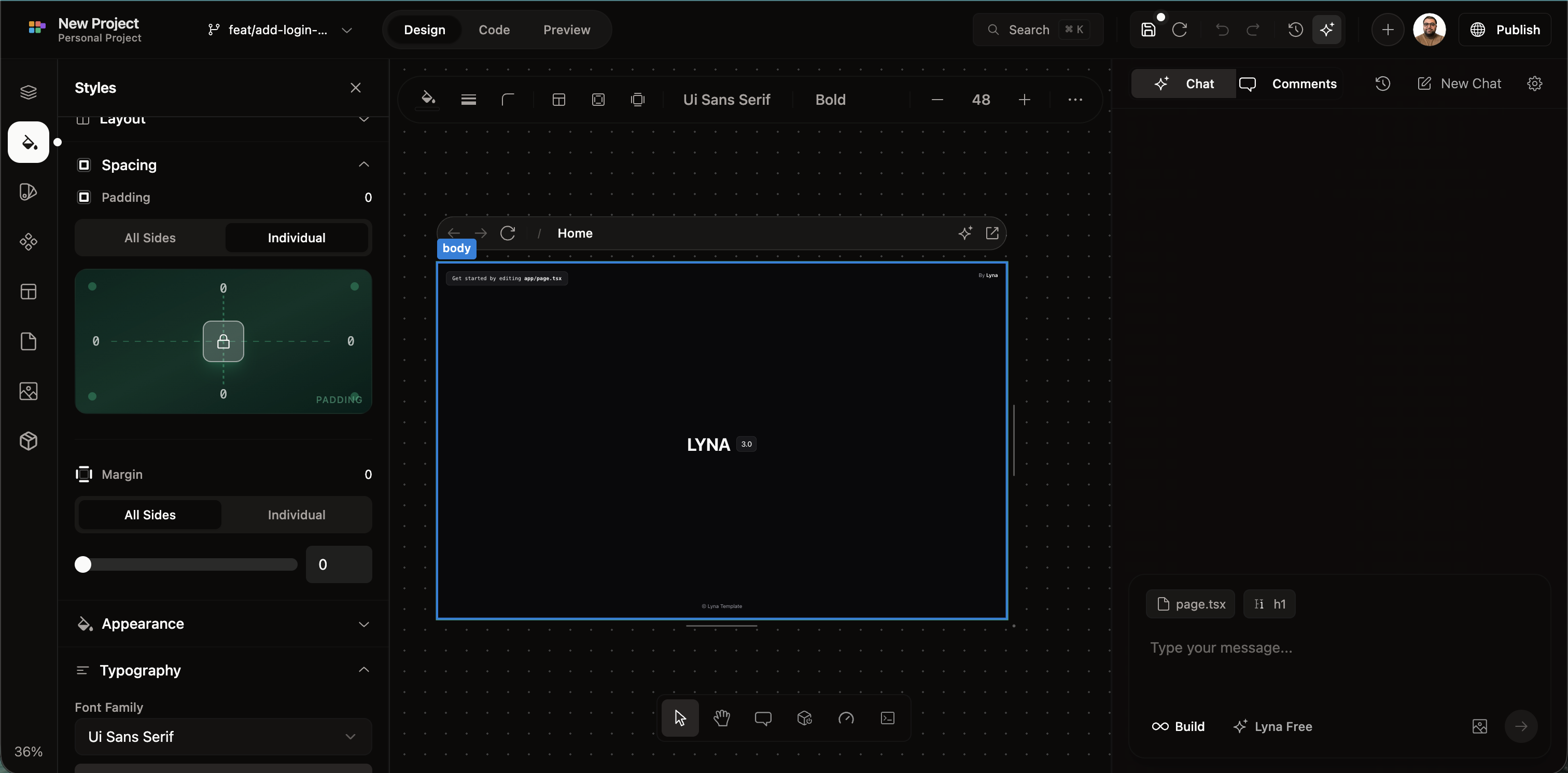The width and height of the screenshot is (1568, 773).
Task: Collapse the Spacing section
Action: [363, 164]
